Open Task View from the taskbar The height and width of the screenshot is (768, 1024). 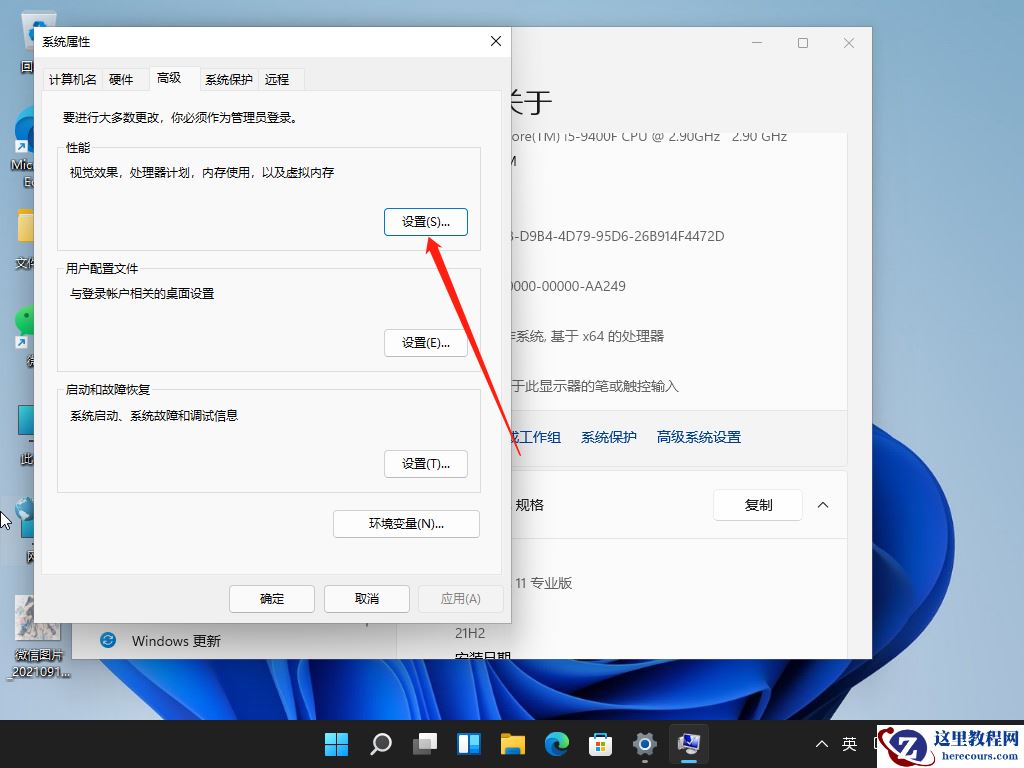tap(425, 744)
